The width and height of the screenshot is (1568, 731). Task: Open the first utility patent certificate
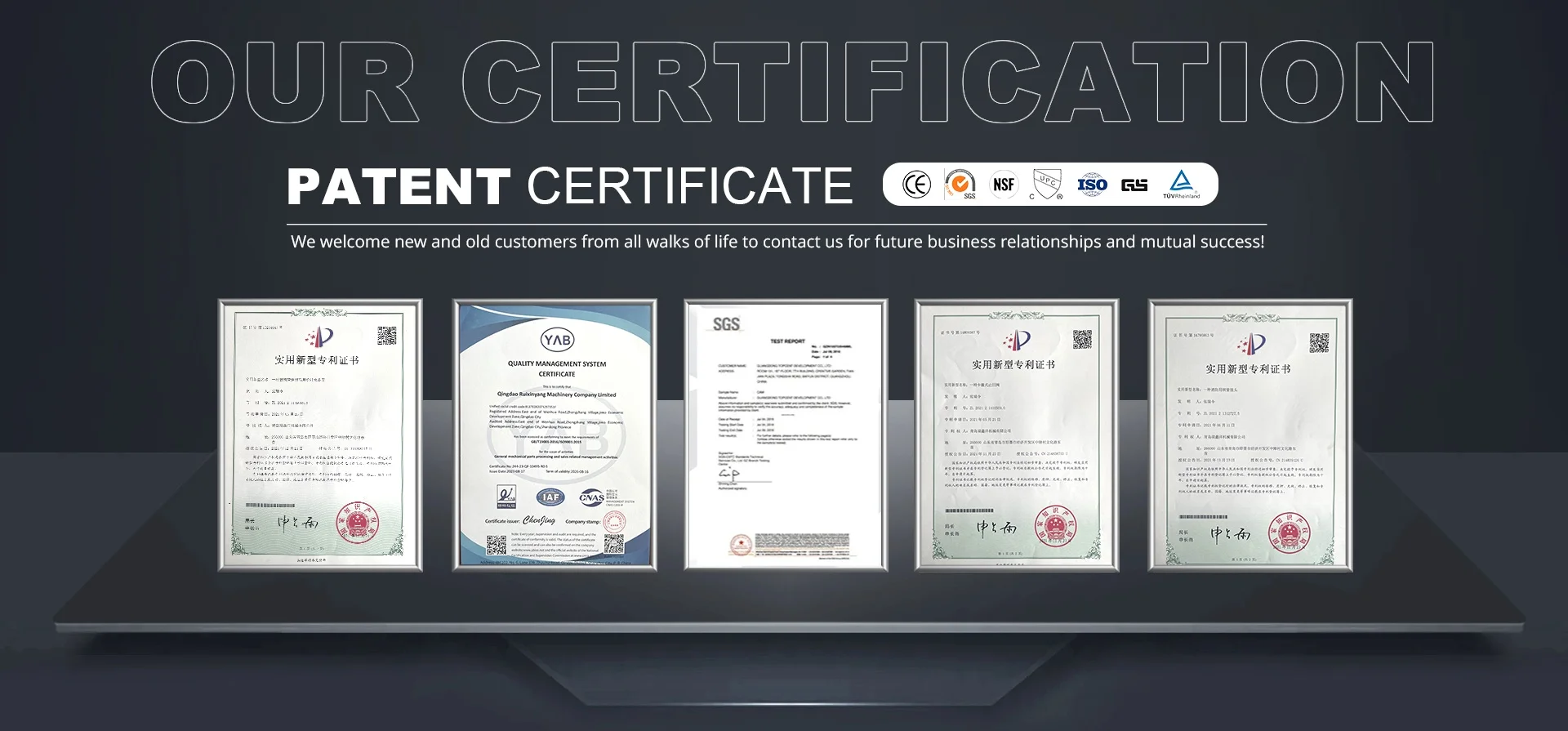320,435
